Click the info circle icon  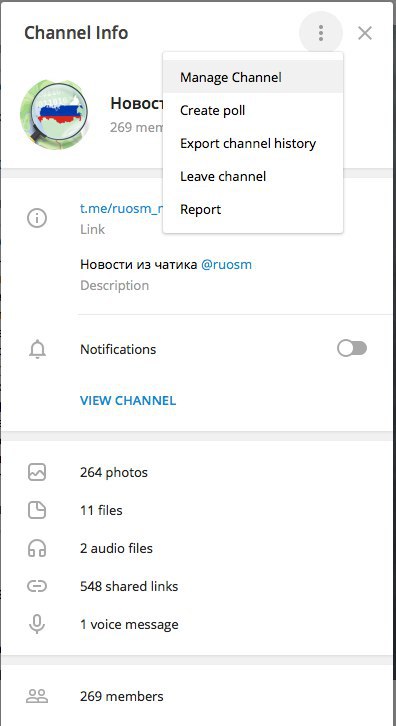37,218
